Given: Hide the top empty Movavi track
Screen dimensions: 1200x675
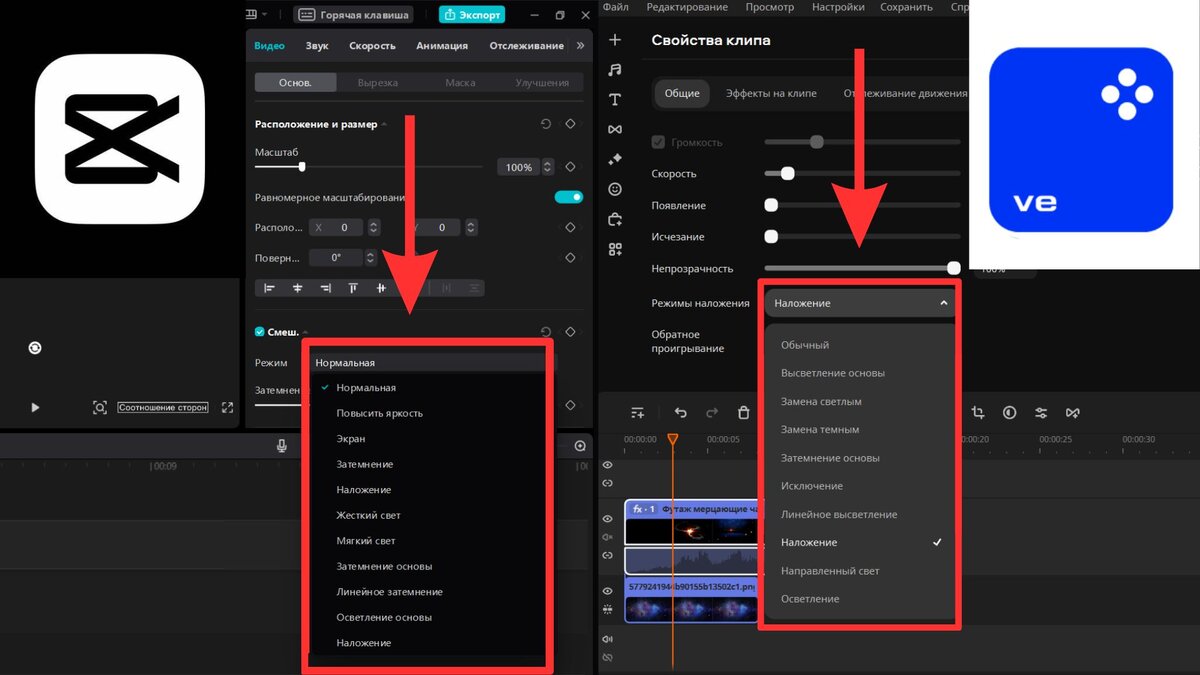Looking at the screenshot, I should point(607,465).
